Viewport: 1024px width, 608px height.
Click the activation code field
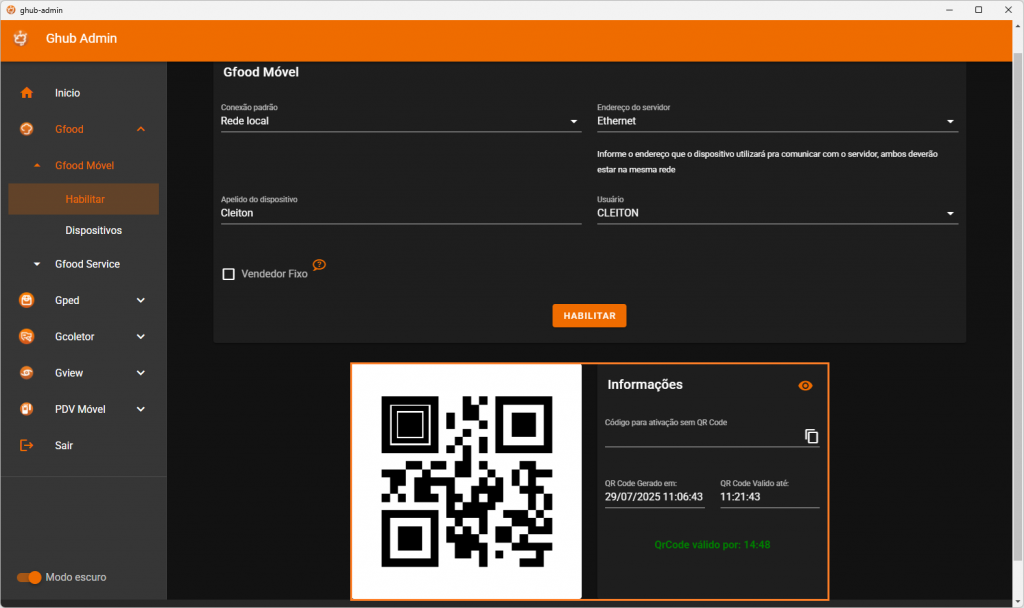coord(703,436)
